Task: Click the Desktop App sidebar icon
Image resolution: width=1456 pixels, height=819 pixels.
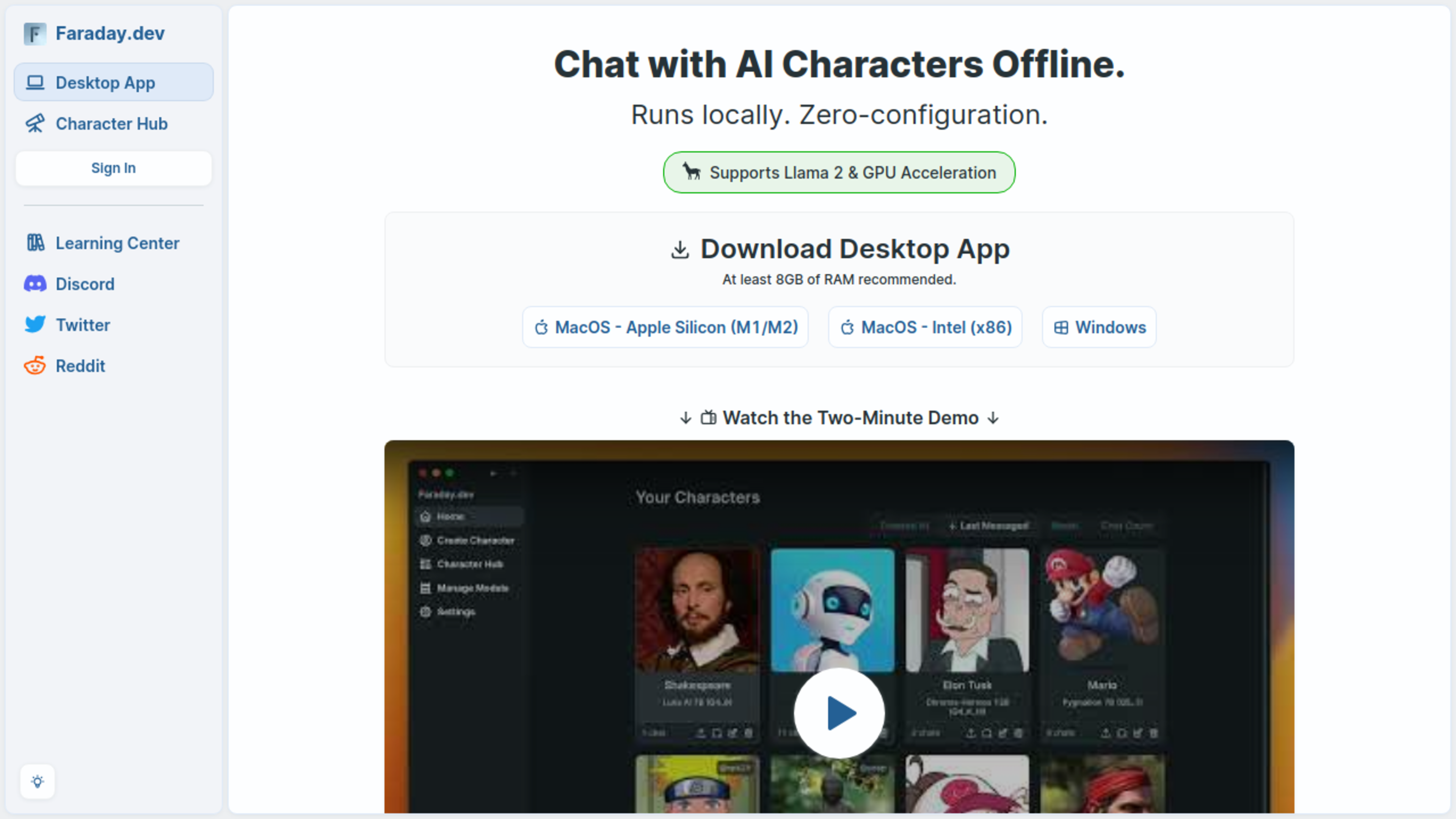Action: 35,82
